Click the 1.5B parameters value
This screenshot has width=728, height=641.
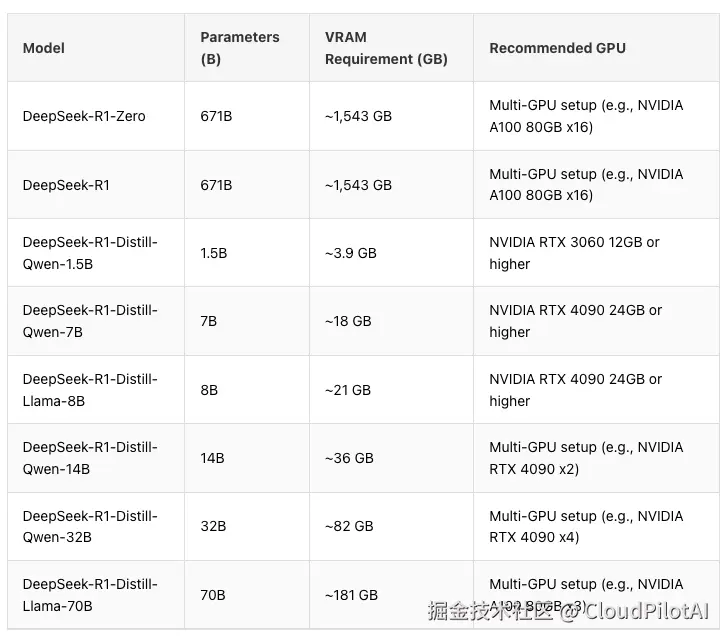click(214, 253)
